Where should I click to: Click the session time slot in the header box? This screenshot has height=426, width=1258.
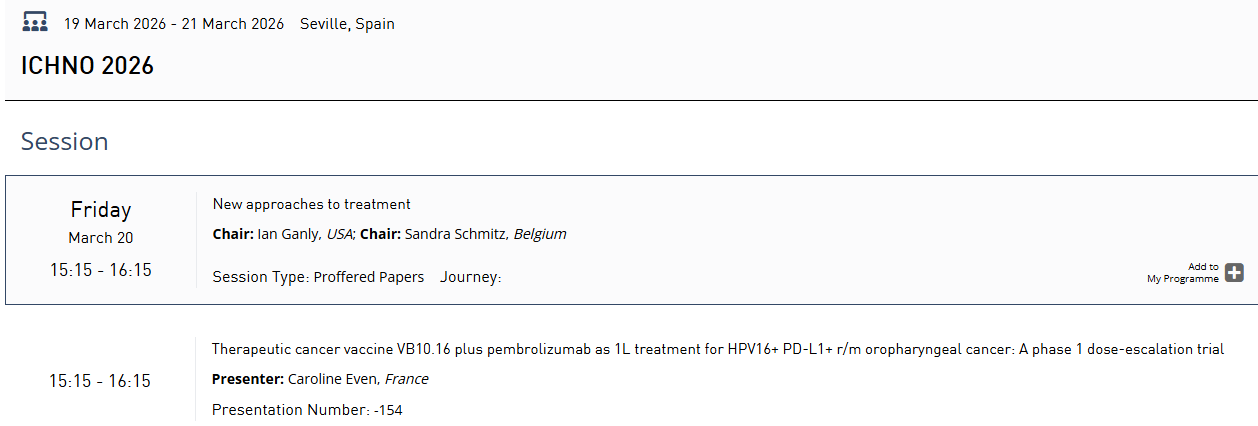tap(101, 270)
